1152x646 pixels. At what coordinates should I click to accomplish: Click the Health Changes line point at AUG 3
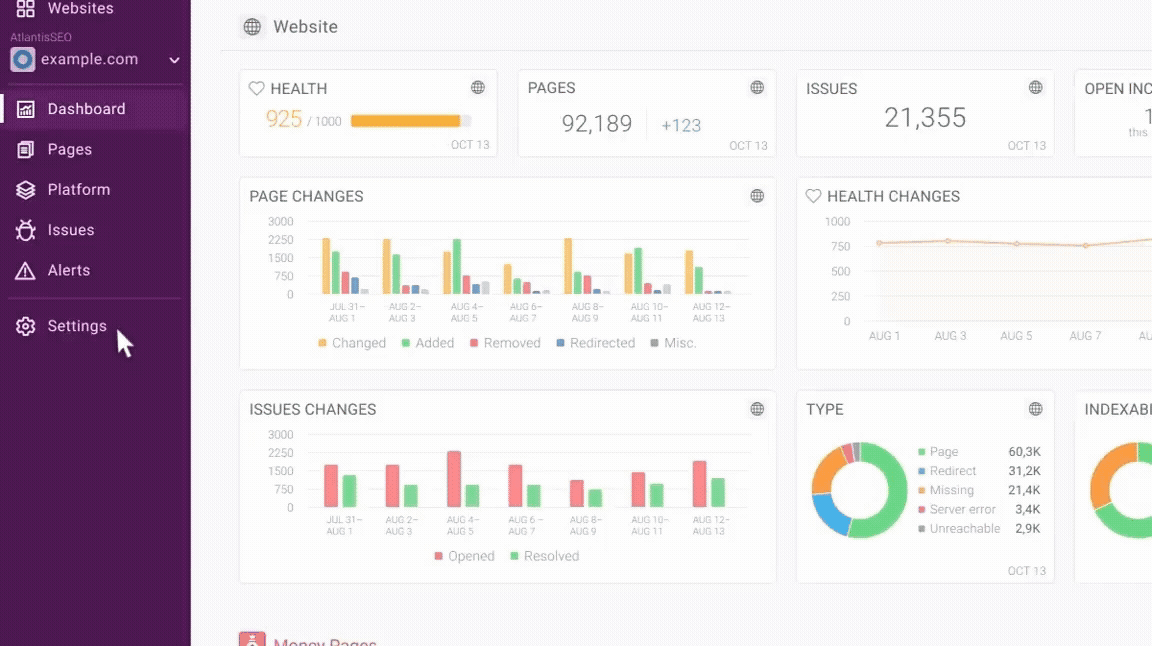tap(948, 240)
